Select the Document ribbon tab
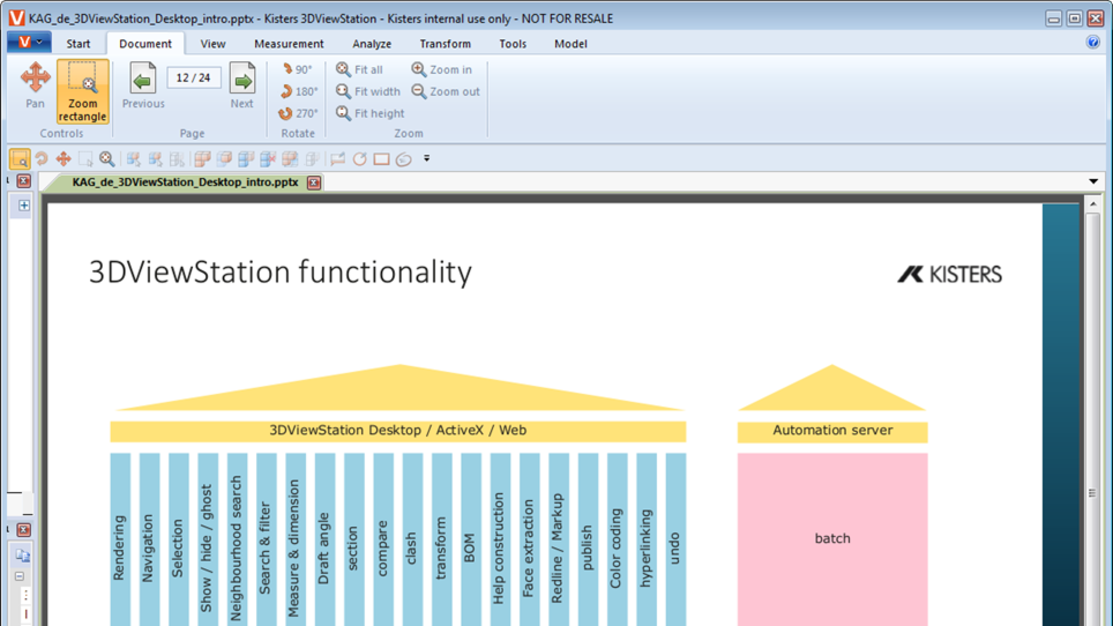This screenshot has width=1113, height=626. point(146,43)
